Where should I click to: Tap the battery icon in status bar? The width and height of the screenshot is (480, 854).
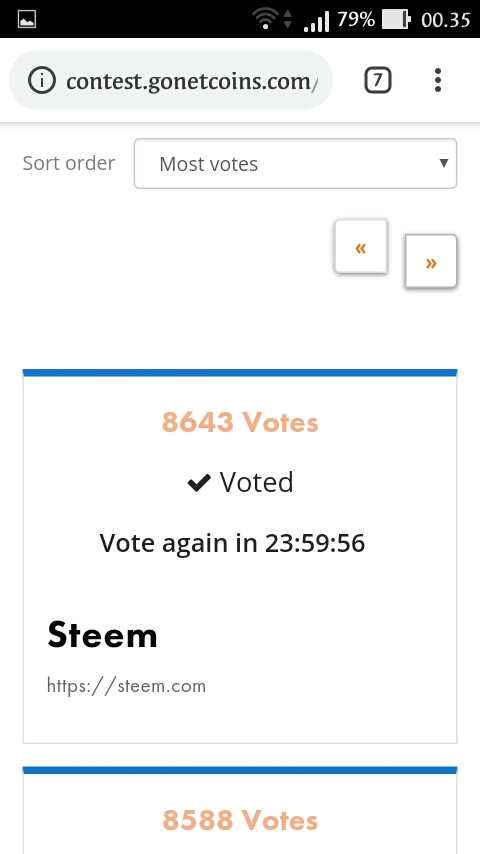point(396,20)
